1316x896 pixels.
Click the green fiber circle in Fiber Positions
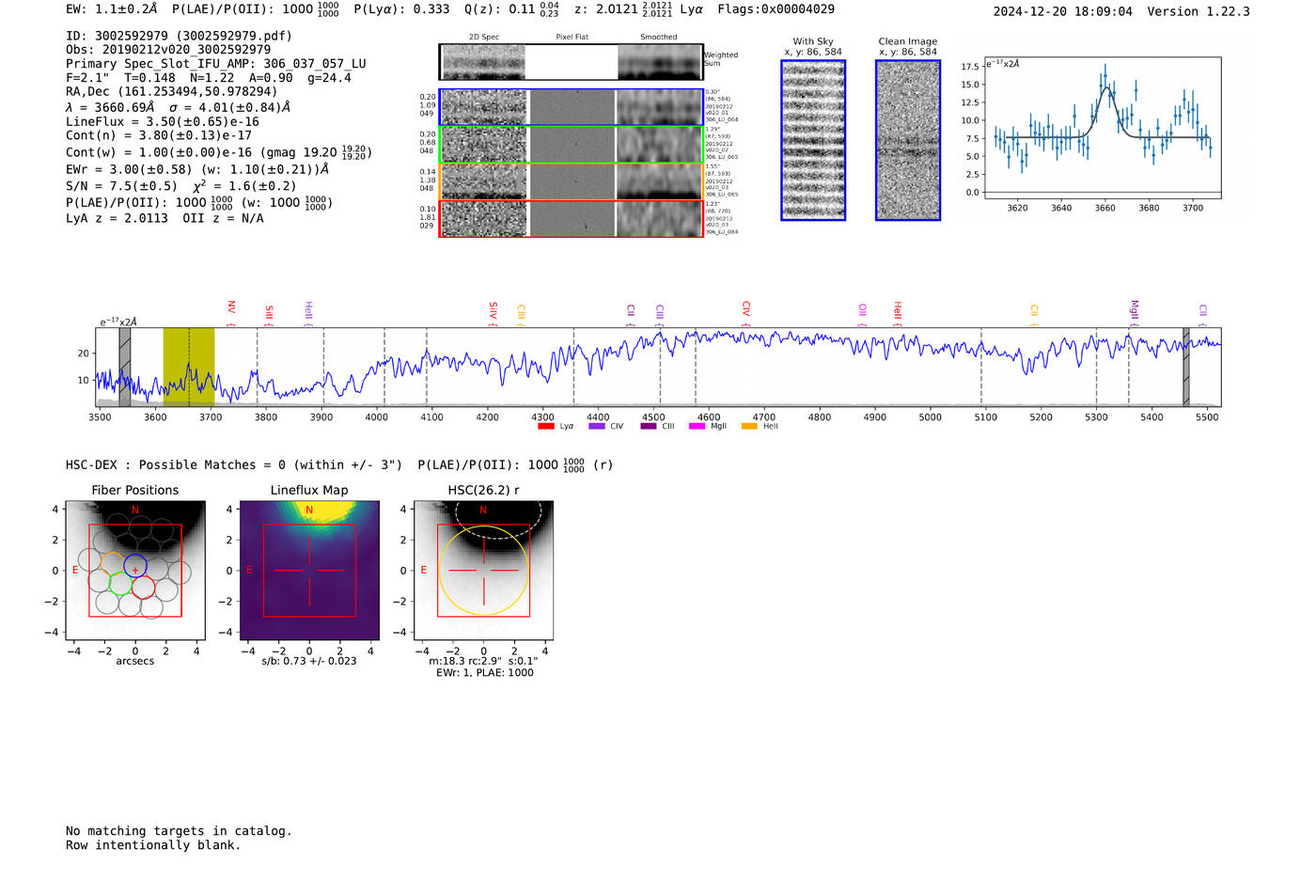[120, 583]
